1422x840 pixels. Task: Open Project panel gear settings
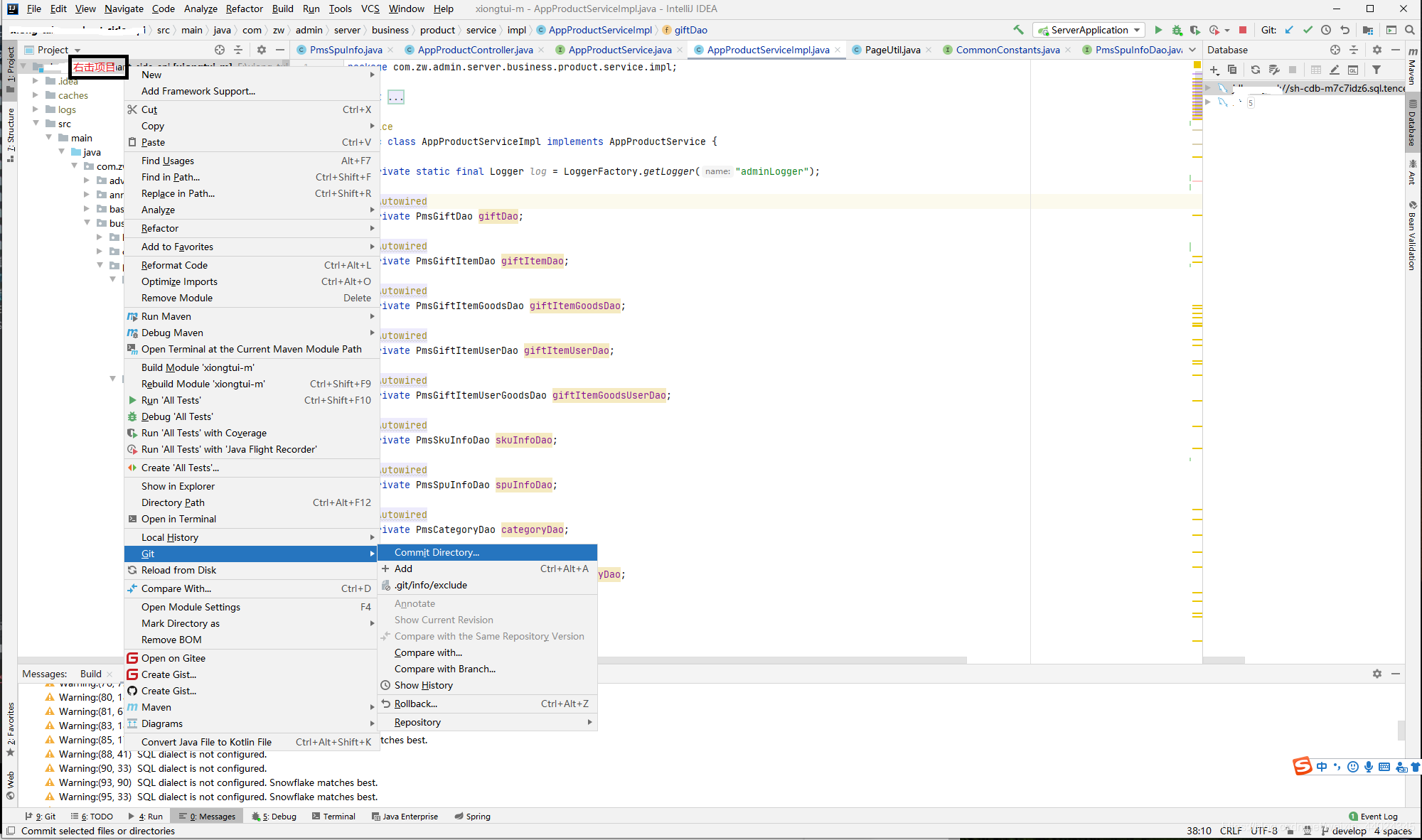(262, 50)
